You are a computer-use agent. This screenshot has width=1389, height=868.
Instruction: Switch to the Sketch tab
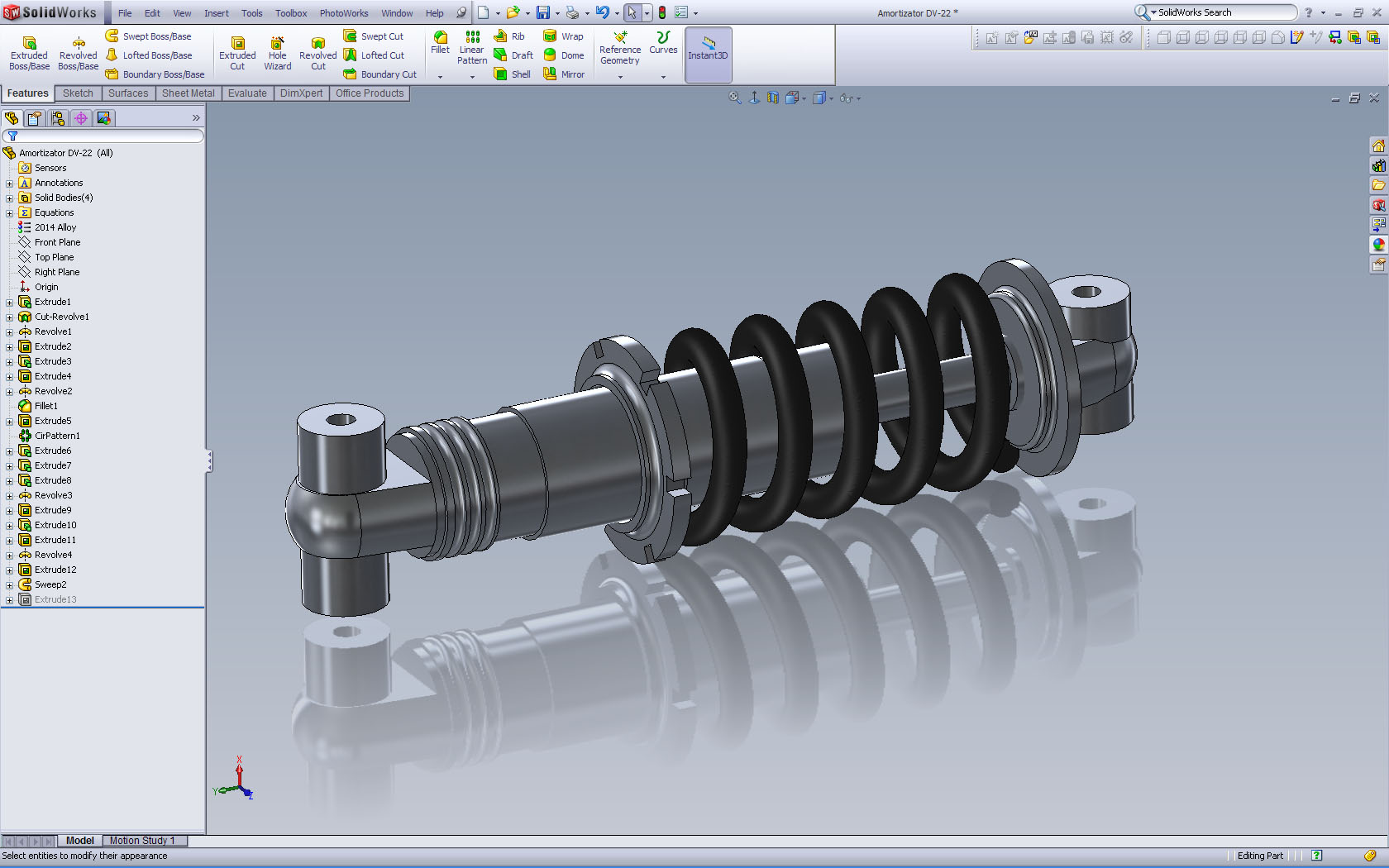[x=78, y=93]
